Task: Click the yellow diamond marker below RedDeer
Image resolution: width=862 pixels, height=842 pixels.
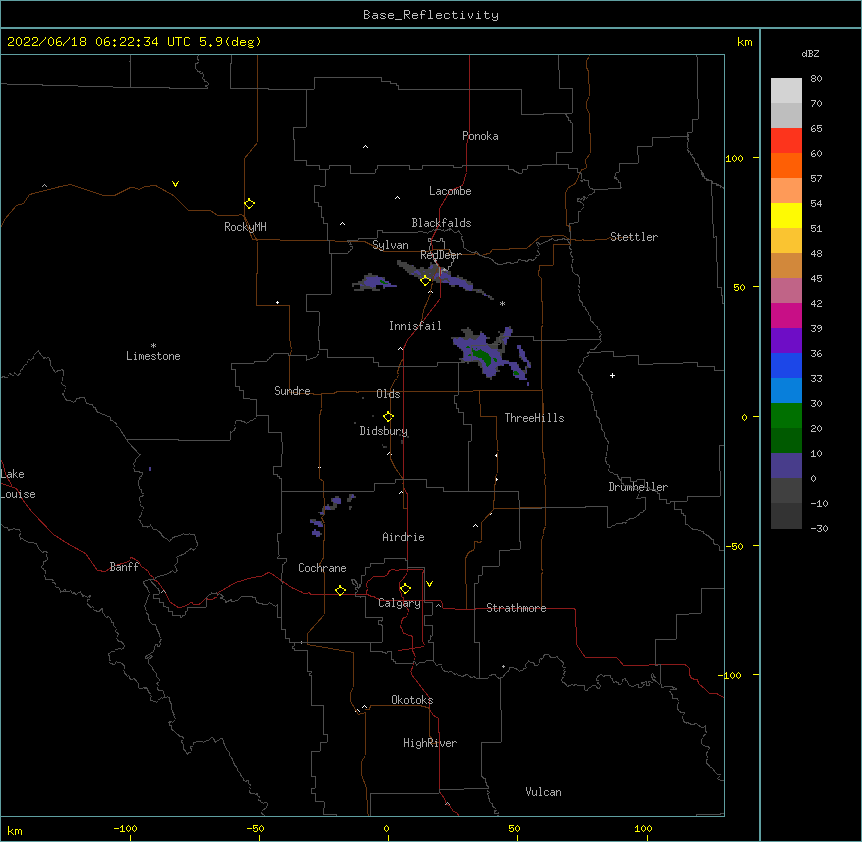Action: tap(425, 281)
